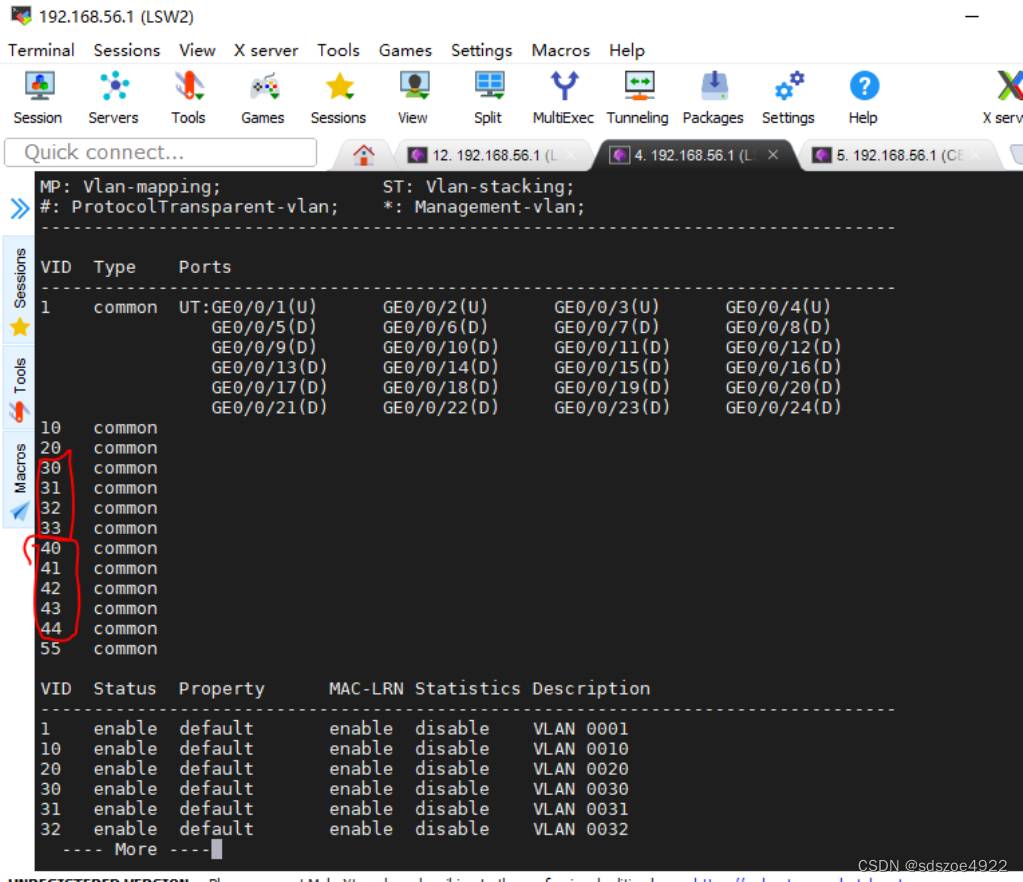Image resolution: width=1023 pixels, height=882 pixels.
Task: Click the VID 55 common row
Action: point(99,649)
